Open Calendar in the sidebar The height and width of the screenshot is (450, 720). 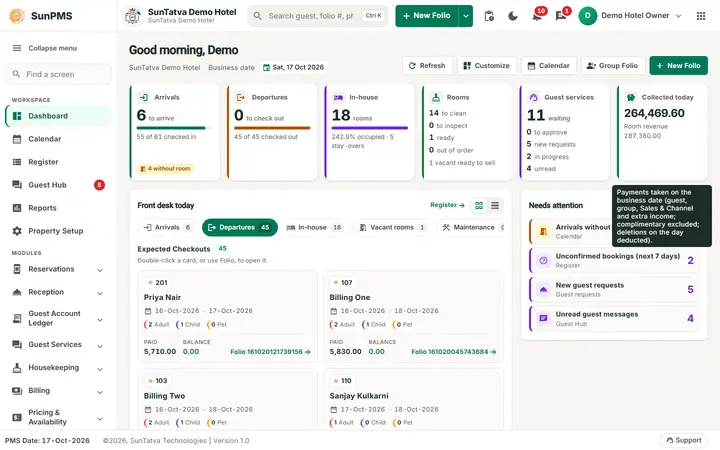click(x=58, y=139)
